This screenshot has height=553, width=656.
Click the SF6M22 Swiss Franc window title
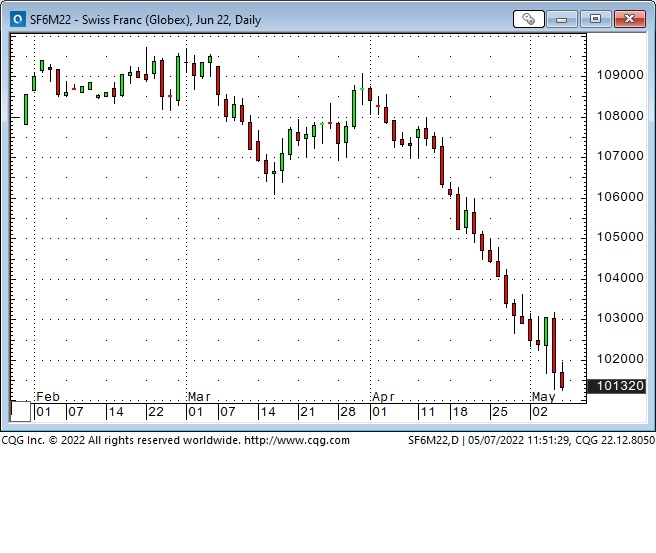click(x=145, y=20)
